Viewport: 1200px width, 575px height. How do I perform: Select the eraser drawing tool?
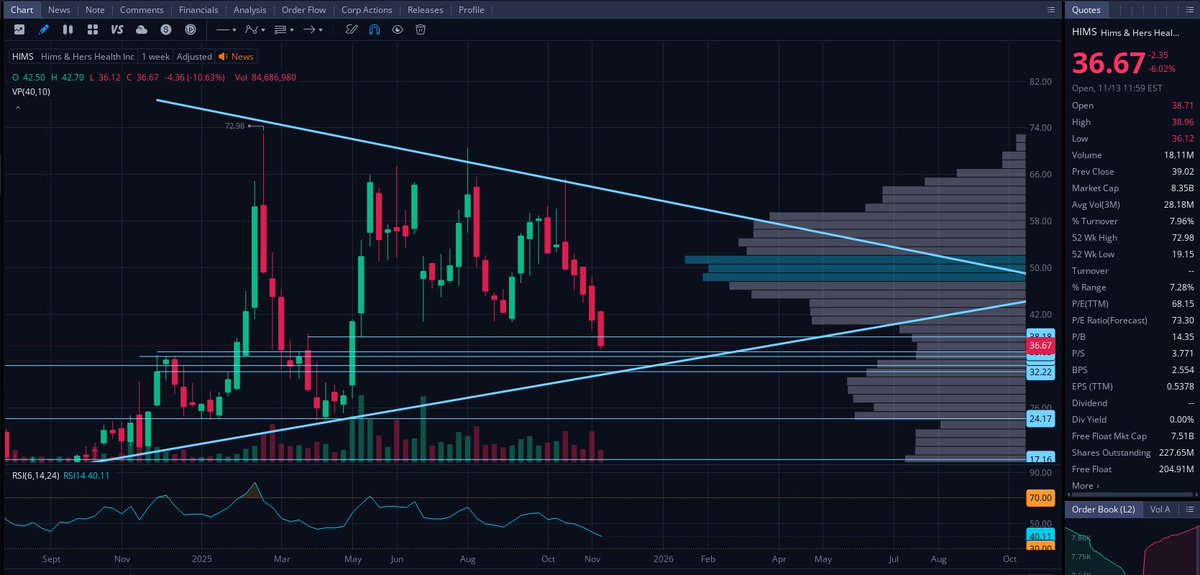click(x=352, y=29)
